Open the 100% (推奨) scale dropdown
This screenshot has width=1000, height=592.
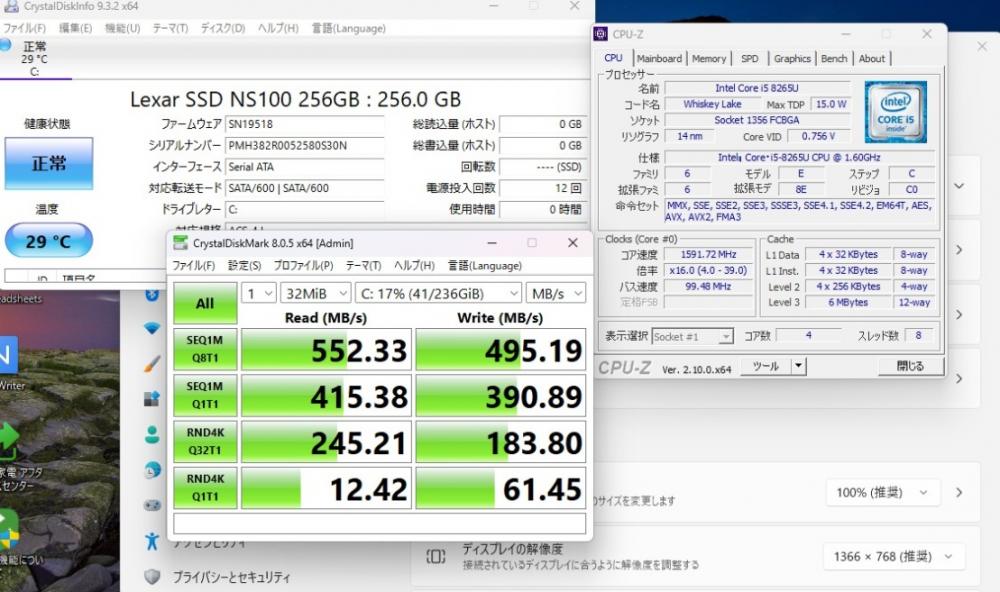pyautogui.click(x=883, y=492)
